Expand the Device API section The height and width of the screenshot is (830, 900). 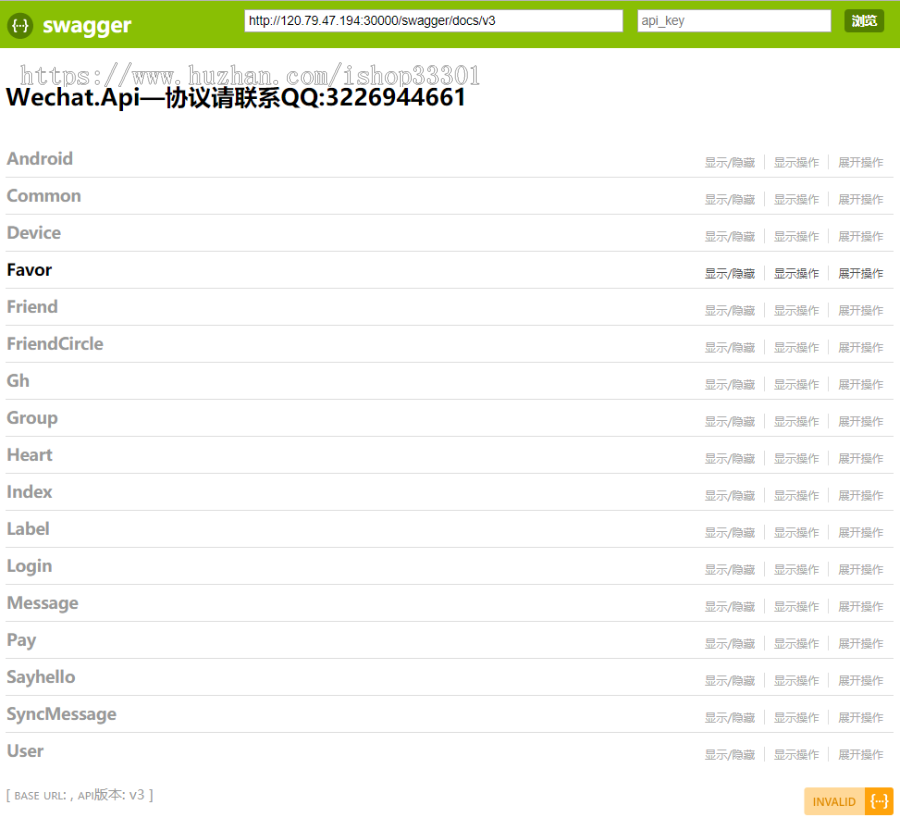[34, 232]
